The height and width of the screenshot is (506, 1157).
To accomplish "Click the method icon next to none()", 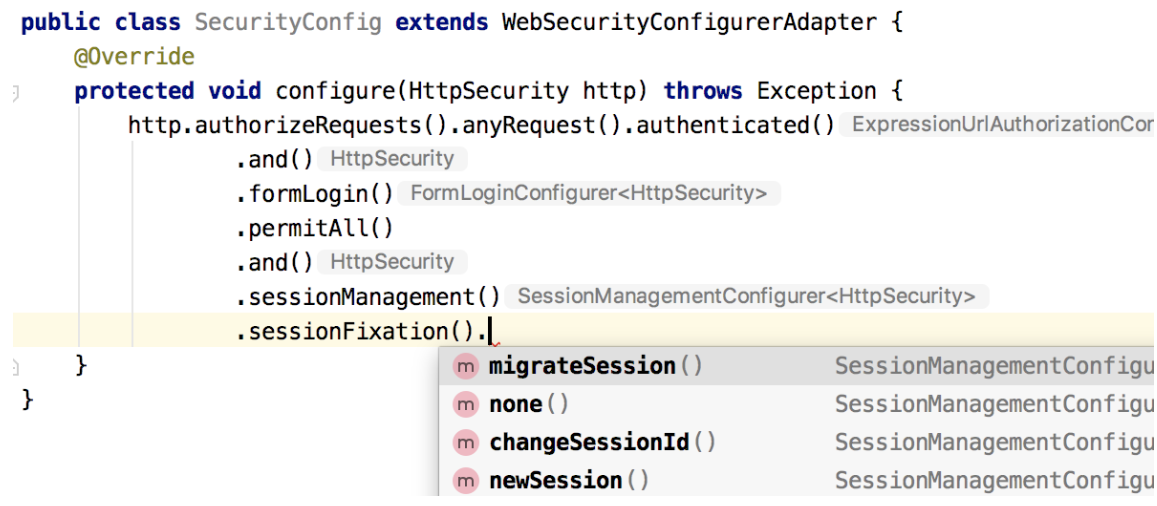I will [x=465, y=405].
